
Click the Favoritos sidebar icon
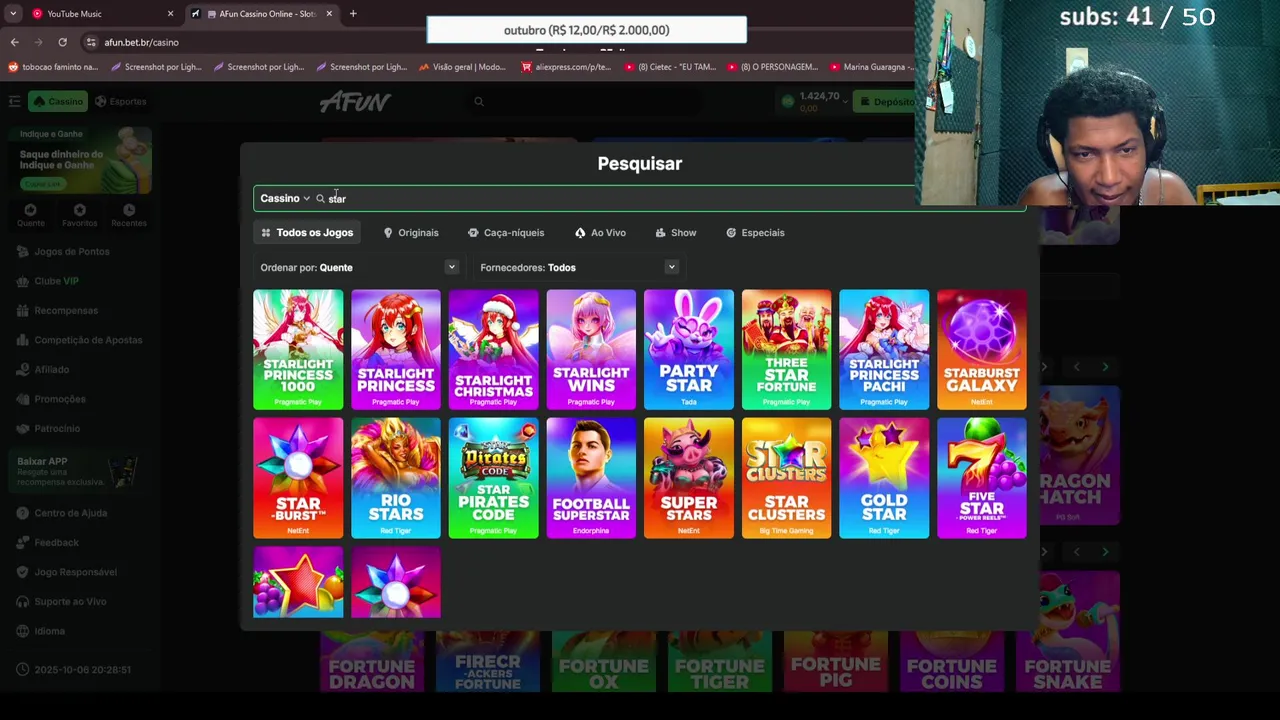coord(80,215)
